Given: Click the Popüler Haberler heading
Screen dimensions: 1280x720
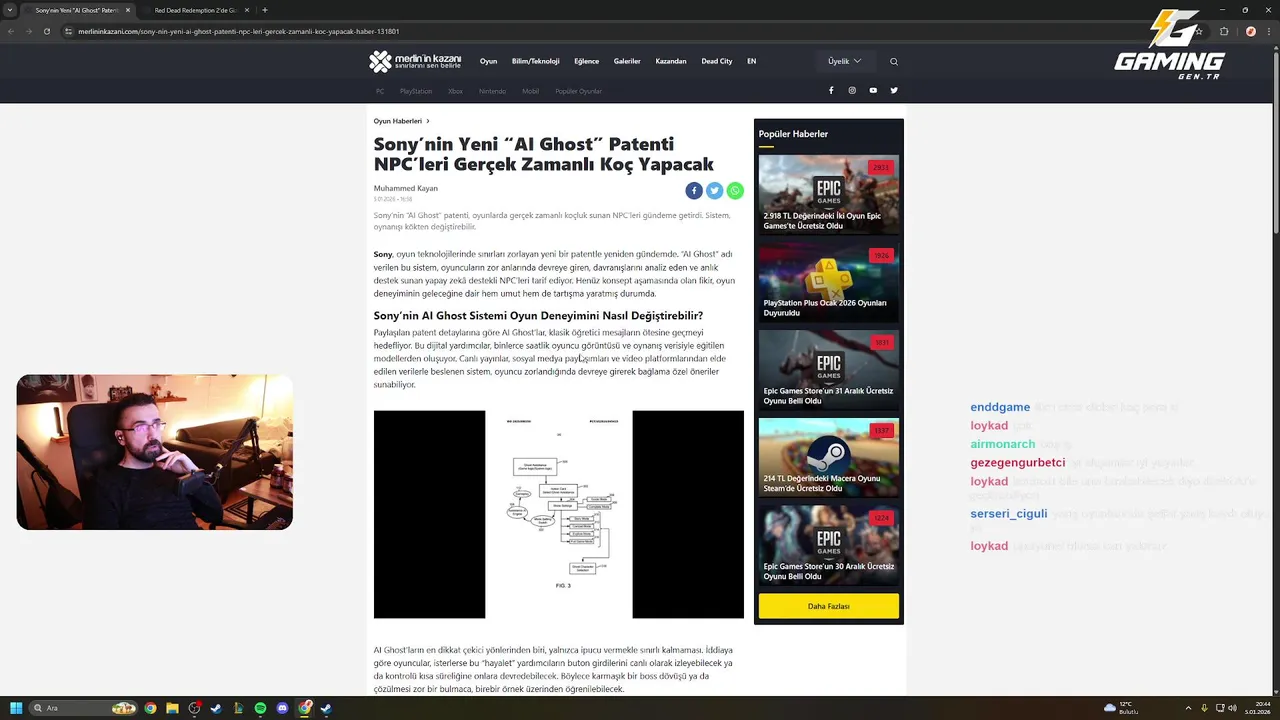Looking at the screenshot, I should [793, 134].
